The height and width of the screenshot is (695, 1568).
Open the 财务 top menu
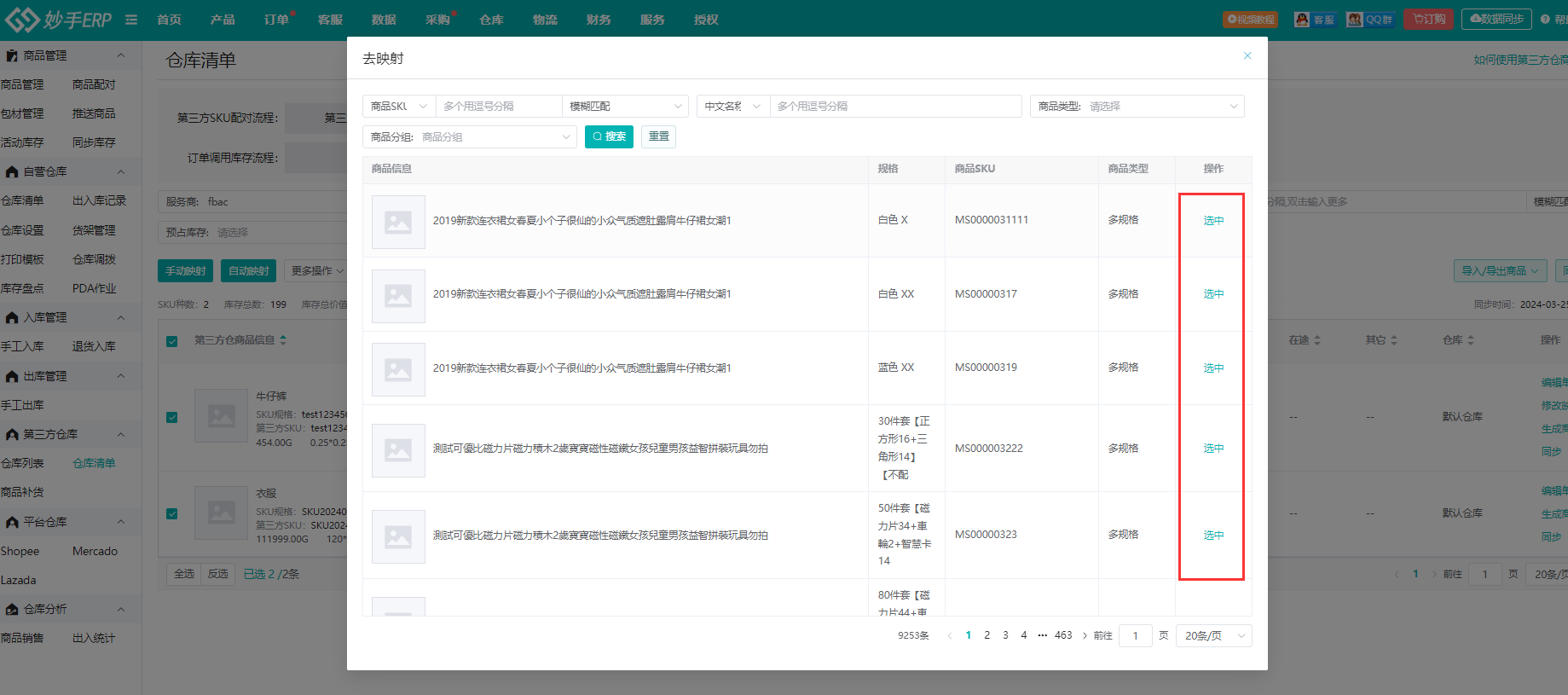[x=599, y=20]
